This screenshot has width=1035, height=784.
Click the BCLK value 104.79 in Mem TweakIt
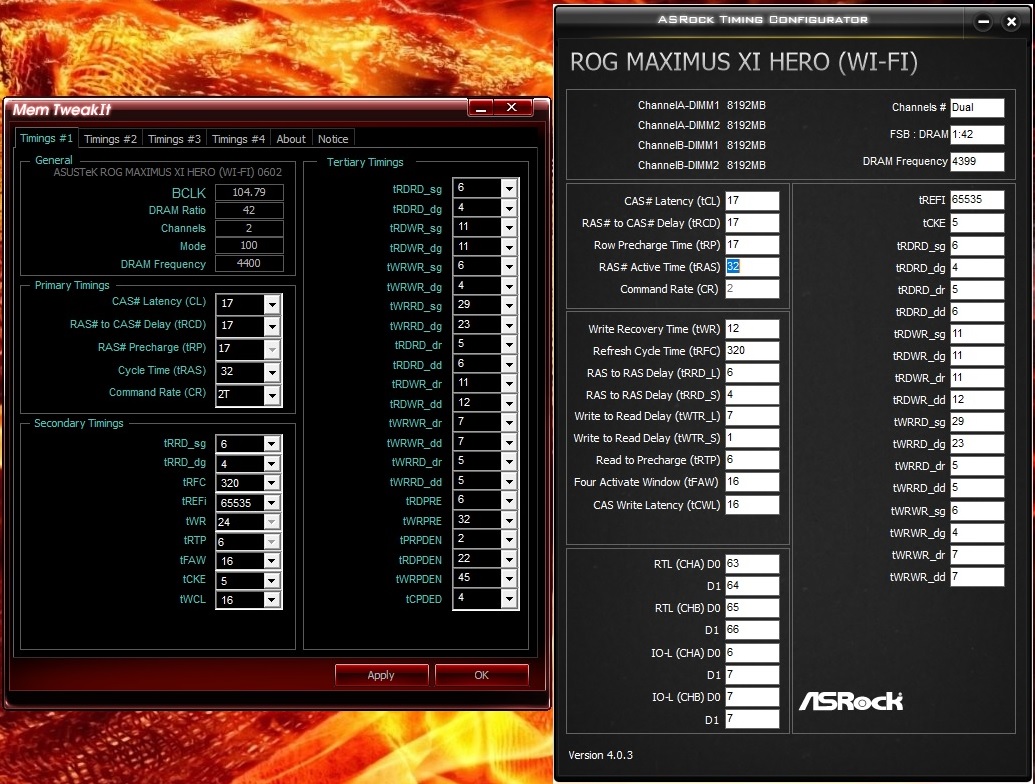[249, 192]
